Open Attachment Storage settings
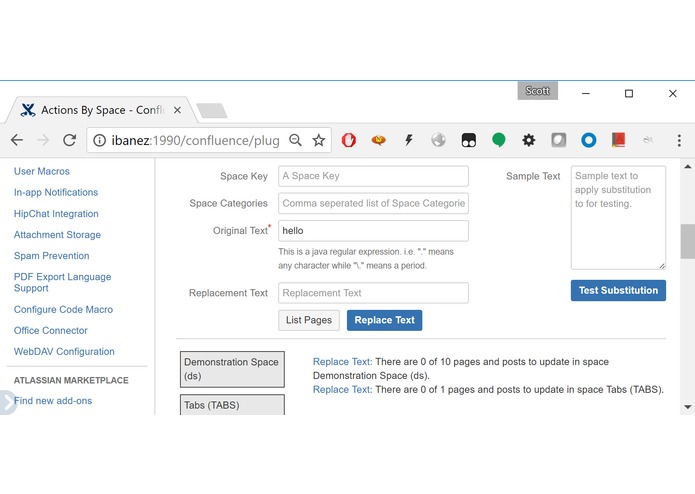Viewport: 695px width, 494px height. 57,235
